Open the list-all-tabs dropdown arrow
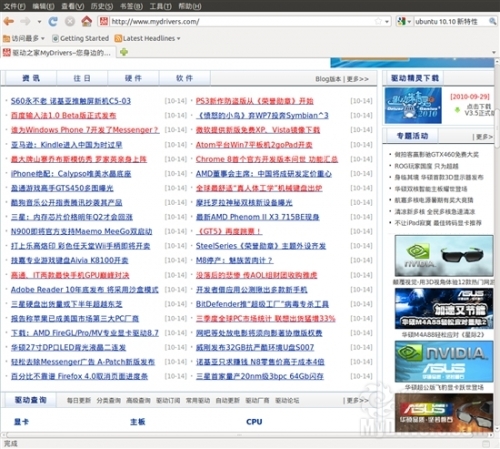This screenshot has width=500, height=449. click(494, 53)
